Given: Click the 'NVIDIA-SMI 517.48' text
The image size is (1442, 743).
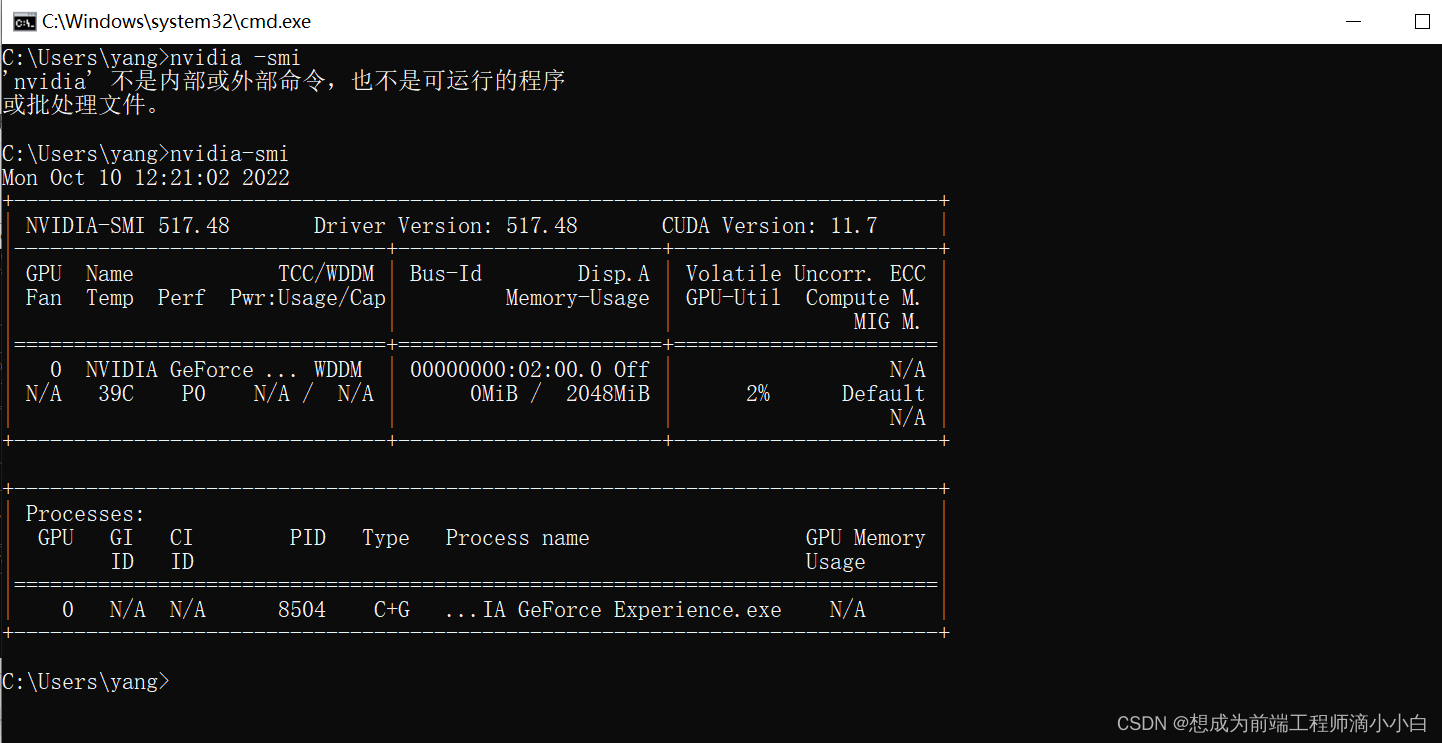Looking at the screenshot, I should [x=127, y=226].
